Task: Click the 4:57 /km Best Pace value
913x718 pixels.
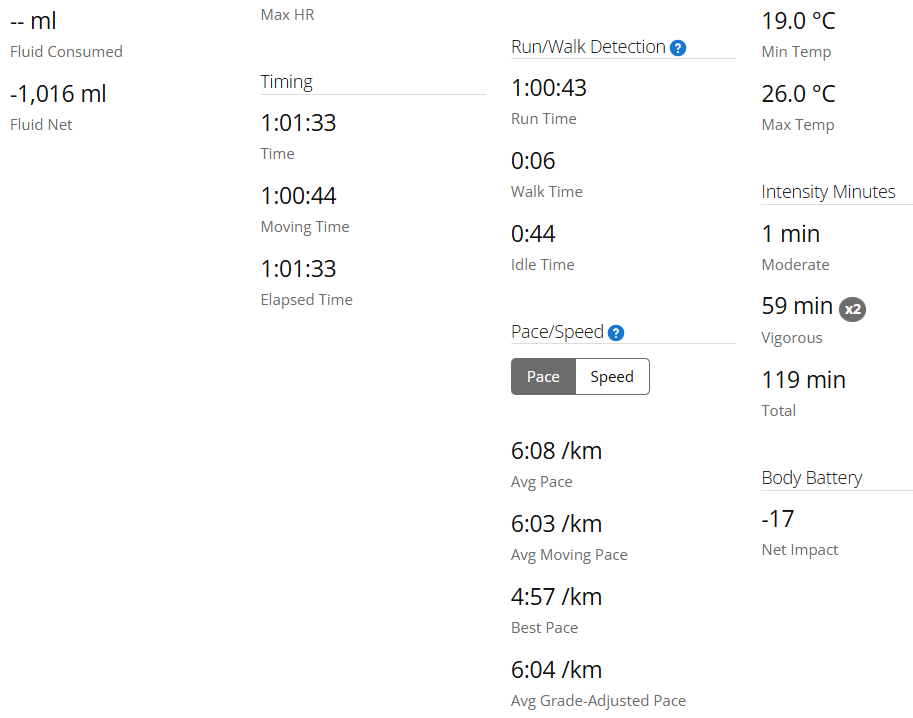Action: pos(557,597)
